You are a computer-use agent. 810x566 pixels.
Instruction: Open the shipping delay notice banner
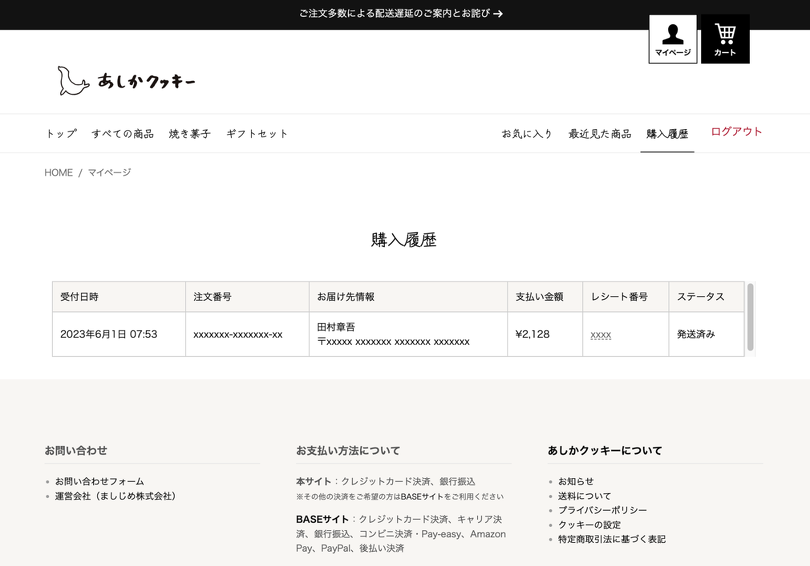[x=401, y=14]
